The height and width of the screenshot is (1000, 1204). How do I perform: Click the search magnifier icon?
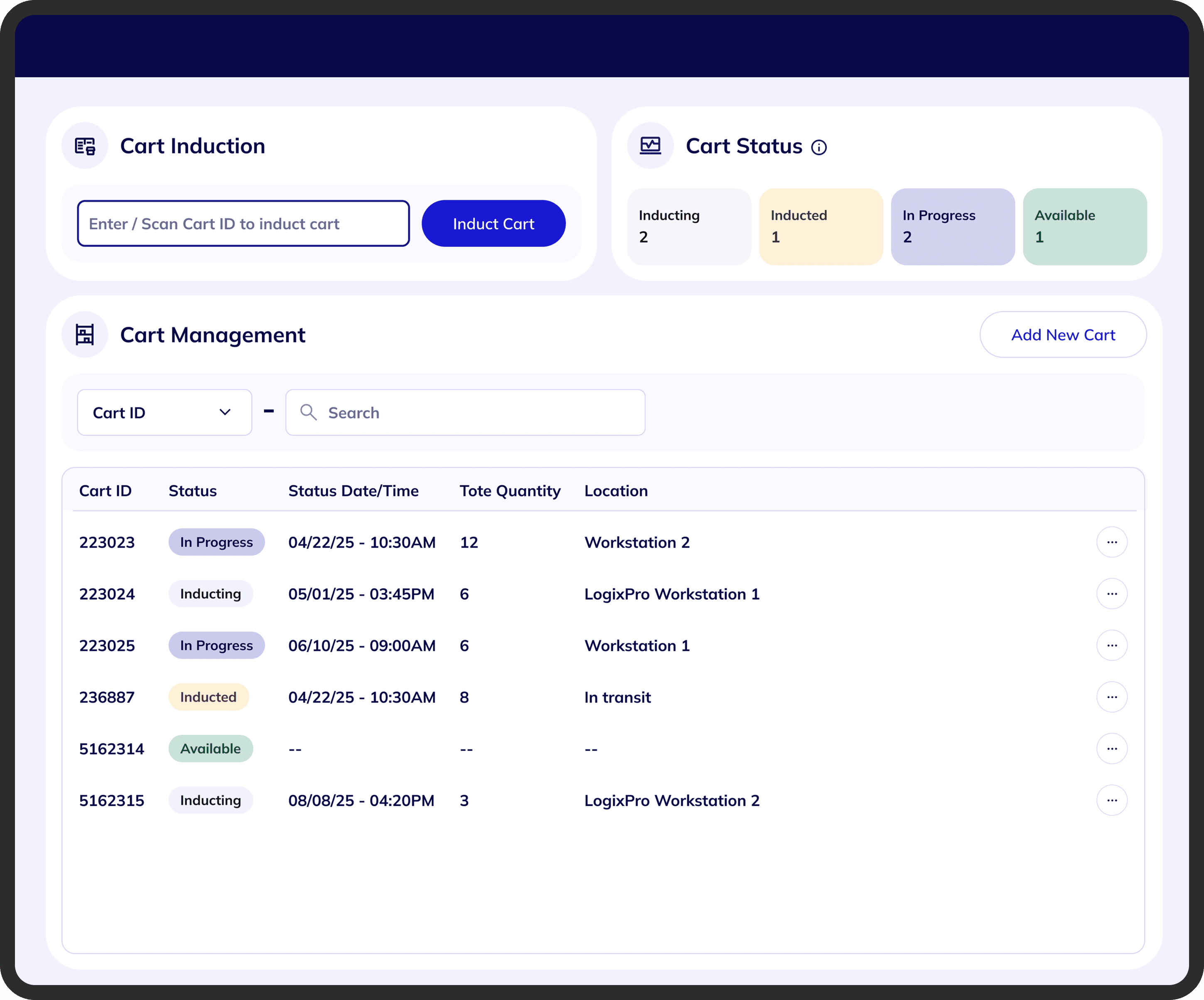click(x=308, y=412)
